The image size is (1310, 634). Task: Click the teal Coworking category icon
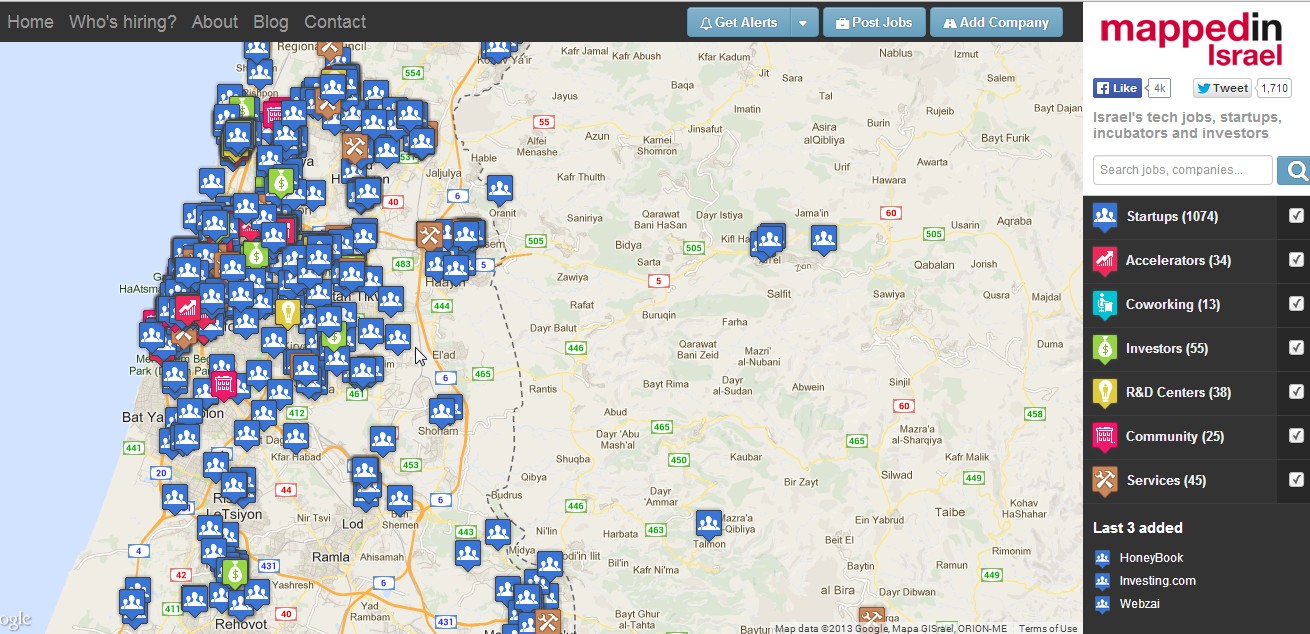pyautogui.click(x=1105, y=304)
